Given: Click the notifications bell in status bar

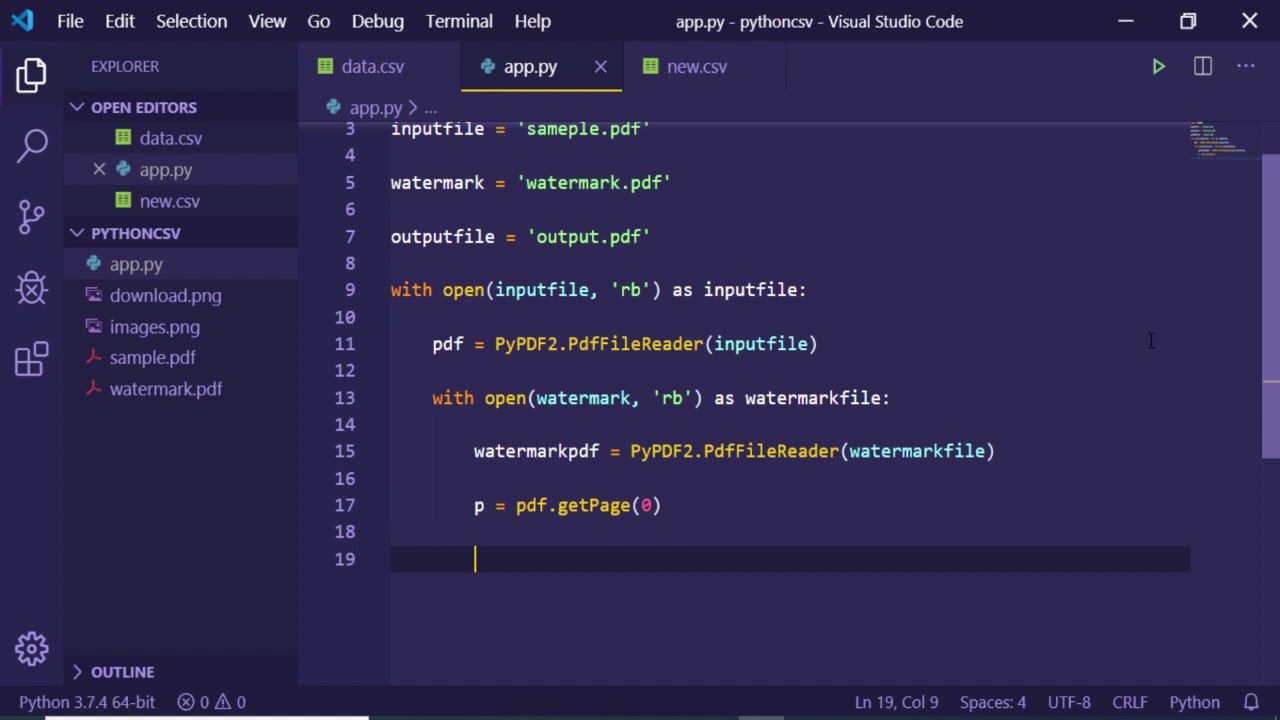Looking at the screenshot, I should coord(1251,702).
